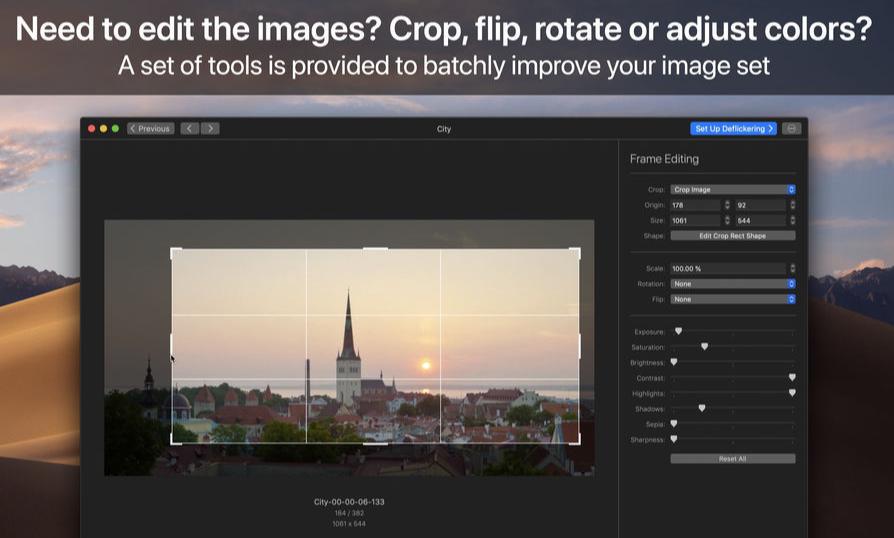Click the top-right crop corner handle

pyautogui.click(x=577, y=250)
